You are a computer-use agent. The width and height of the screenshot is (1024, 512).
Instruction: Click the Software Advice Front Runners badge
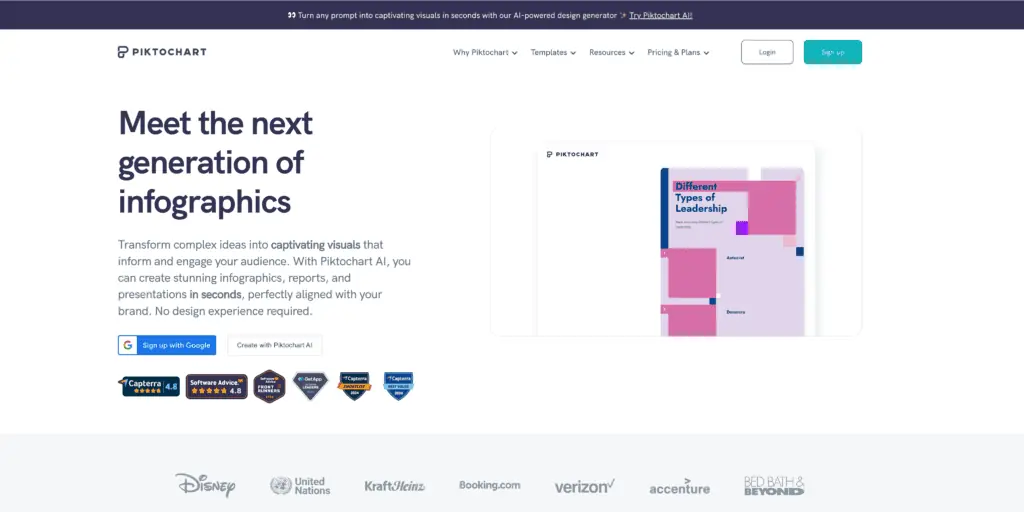(269, 386)
